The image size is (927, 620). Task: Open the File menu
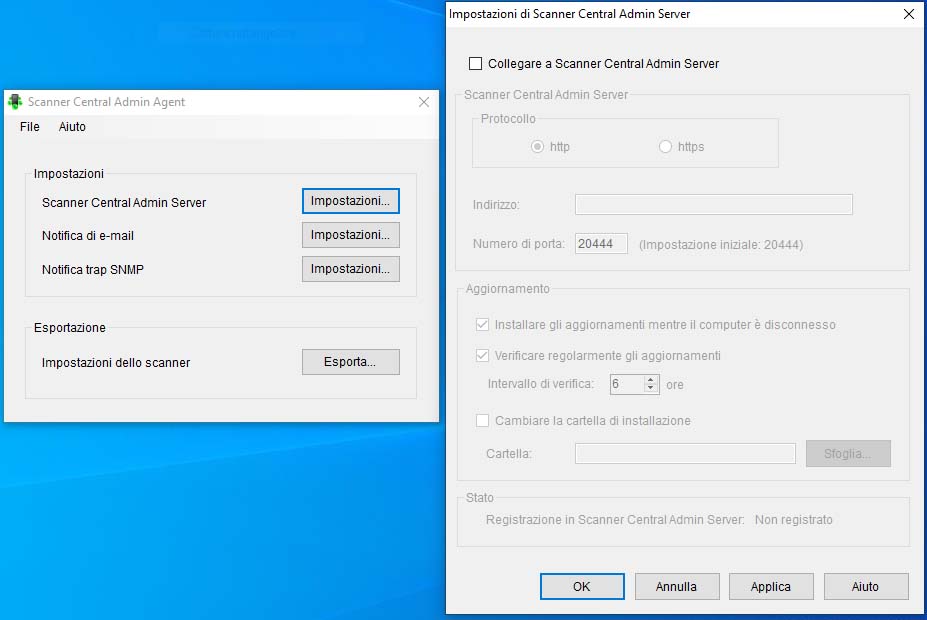(x=30, y=127)
